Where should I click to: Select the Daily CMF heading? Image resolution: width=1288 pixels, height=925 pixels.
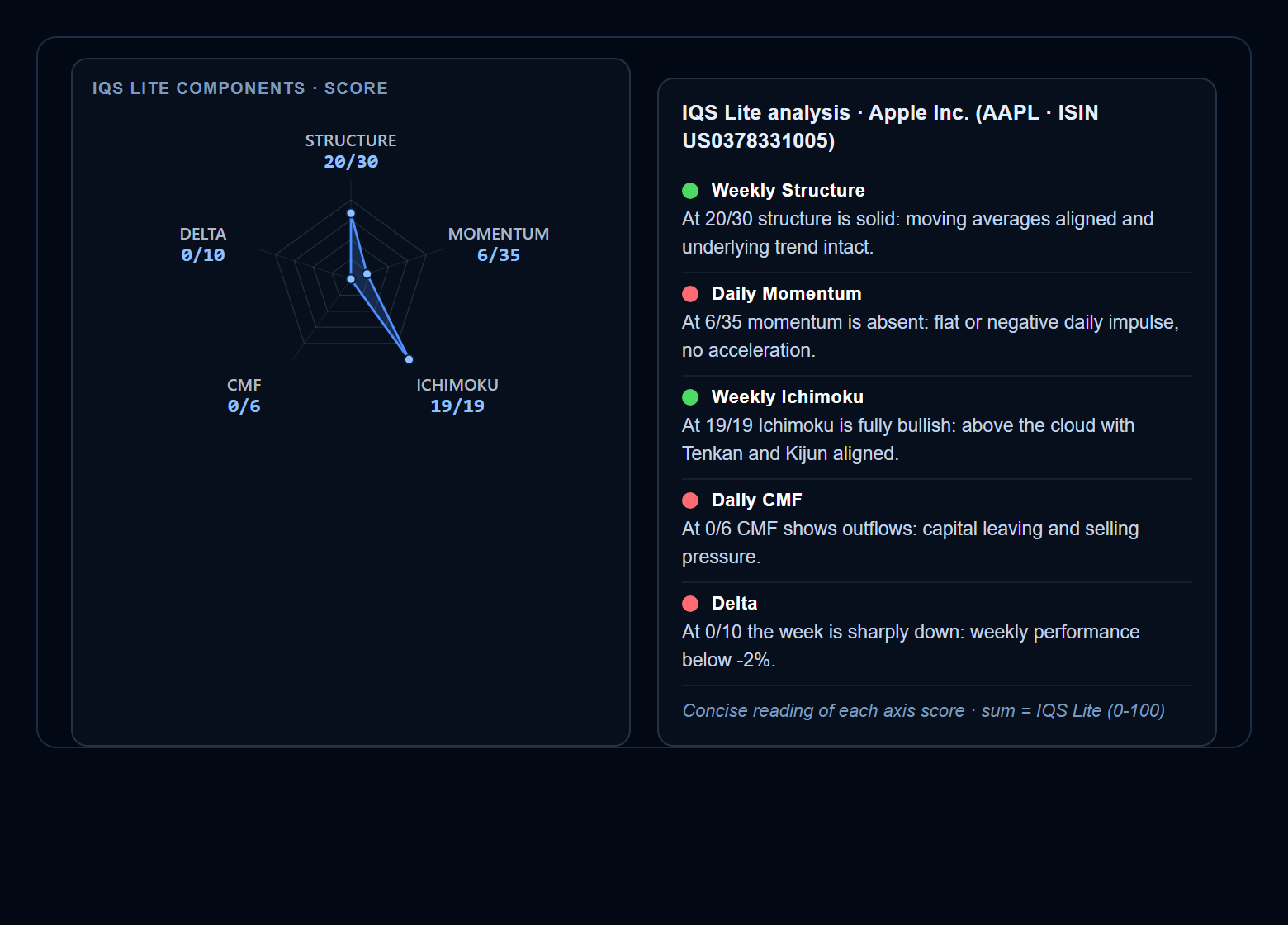click(757, 500)
